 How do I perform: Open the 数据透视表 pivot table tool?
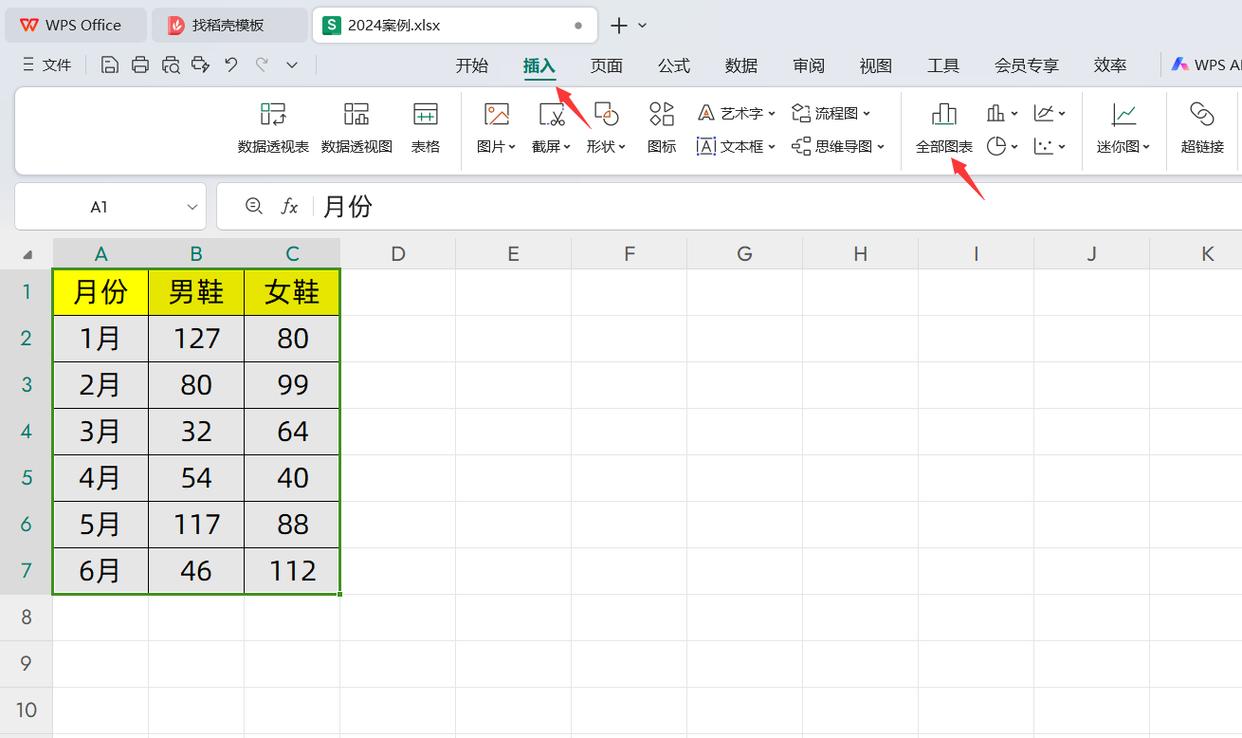pyautogui.click(x=273, y=128)
